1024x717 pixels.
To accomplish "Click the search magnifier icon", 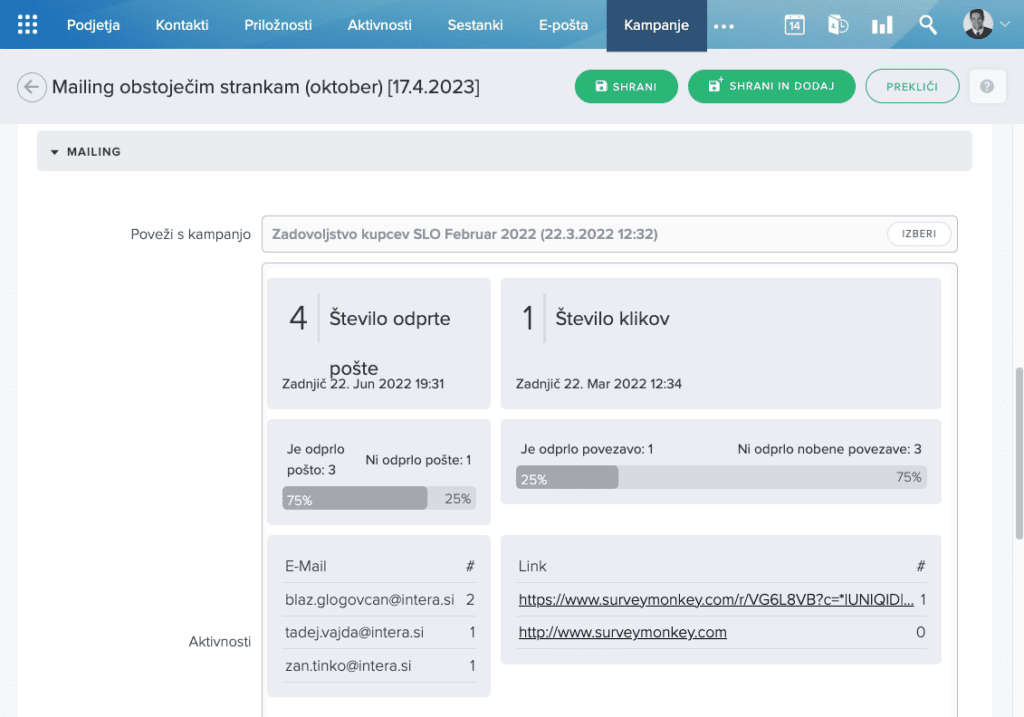I will pyautogui.click(x=928, y=25).
